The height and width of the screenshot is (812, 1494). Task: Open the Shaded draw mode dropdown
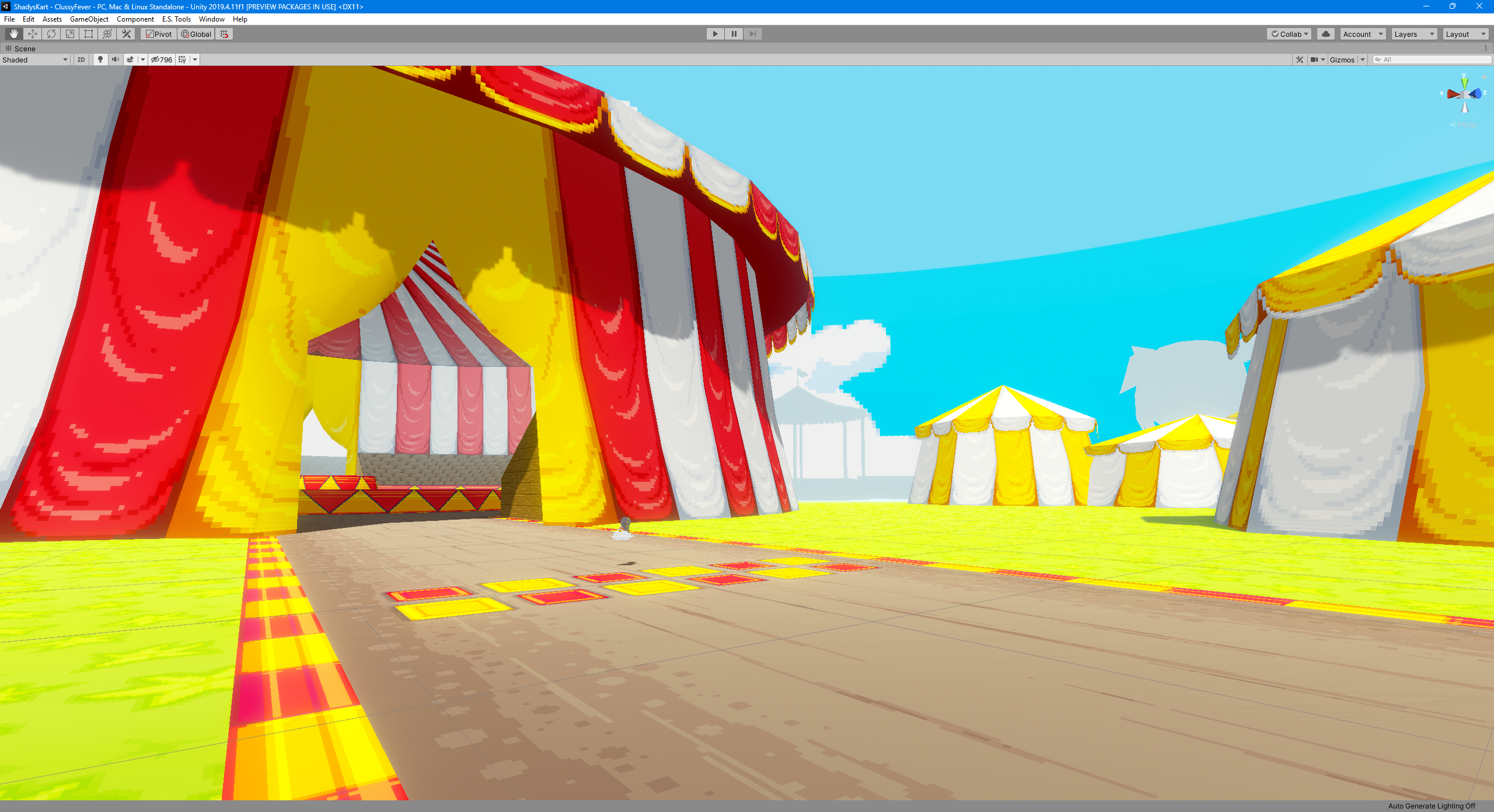(35, 60)
